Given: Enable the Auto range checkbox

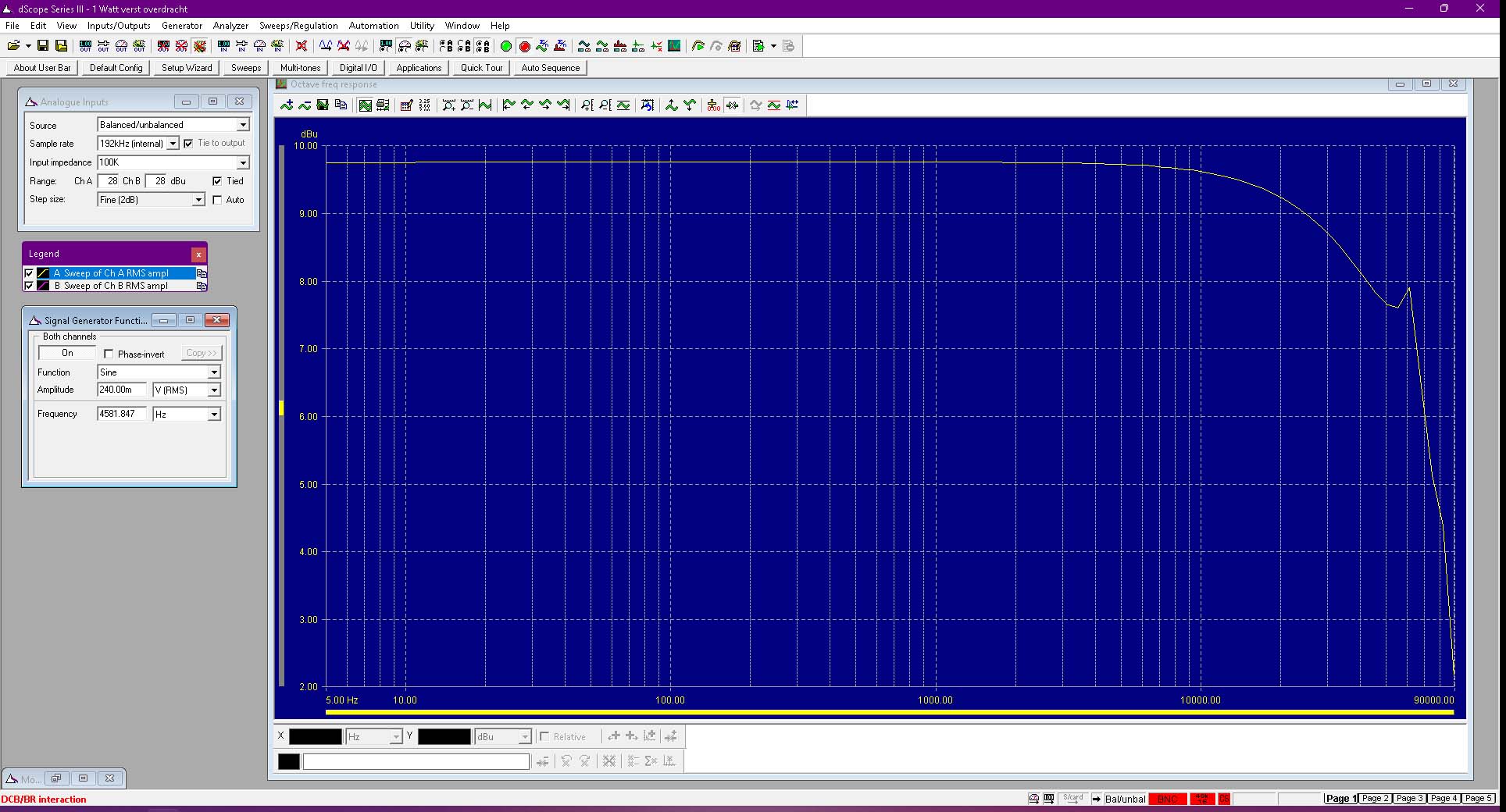Looking at the screenshot, I should (217, 200).
